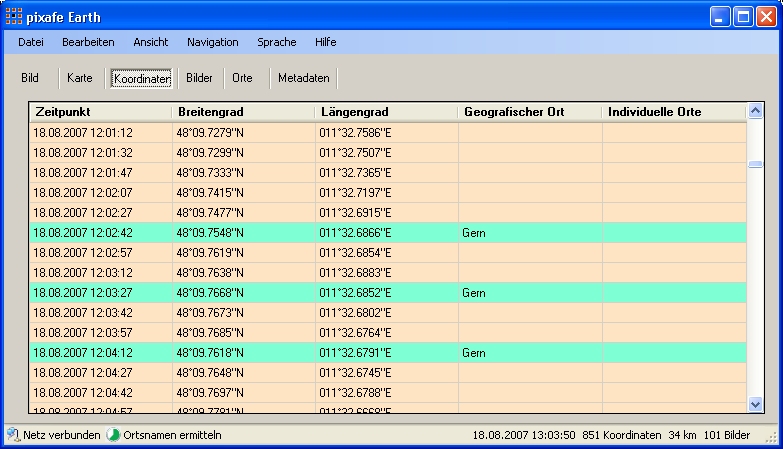Show the Orte tab
The image size is (783, 449).
coord(242,77)
